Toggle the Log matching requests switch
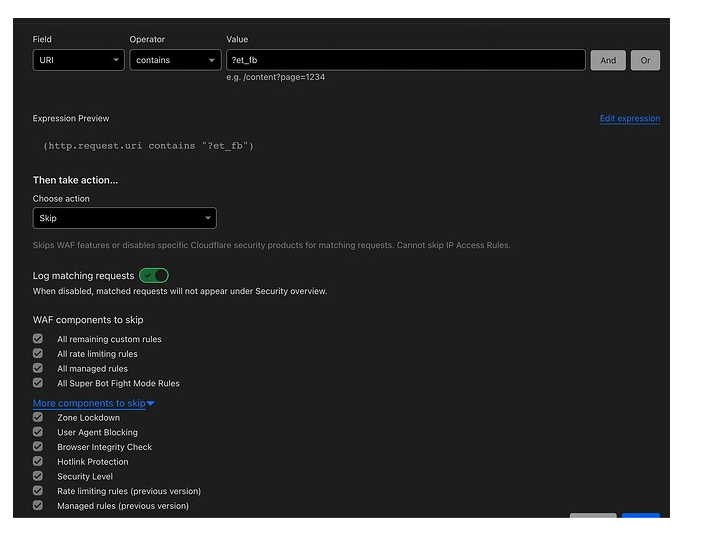Screen dimensions: 714x537 [154, 276]
